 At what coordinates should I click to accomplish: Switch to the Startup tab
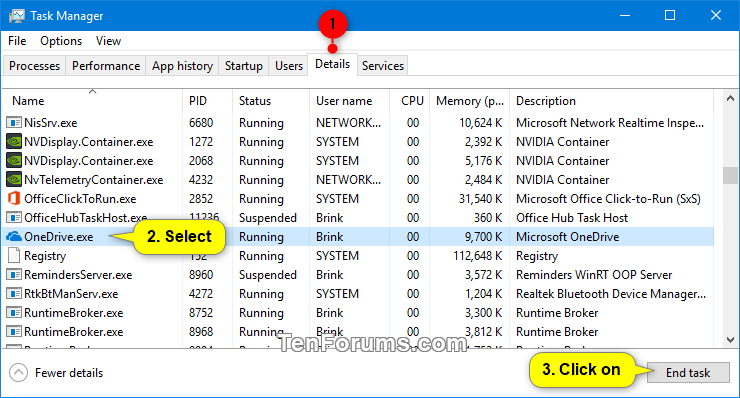tap(244, 66)
